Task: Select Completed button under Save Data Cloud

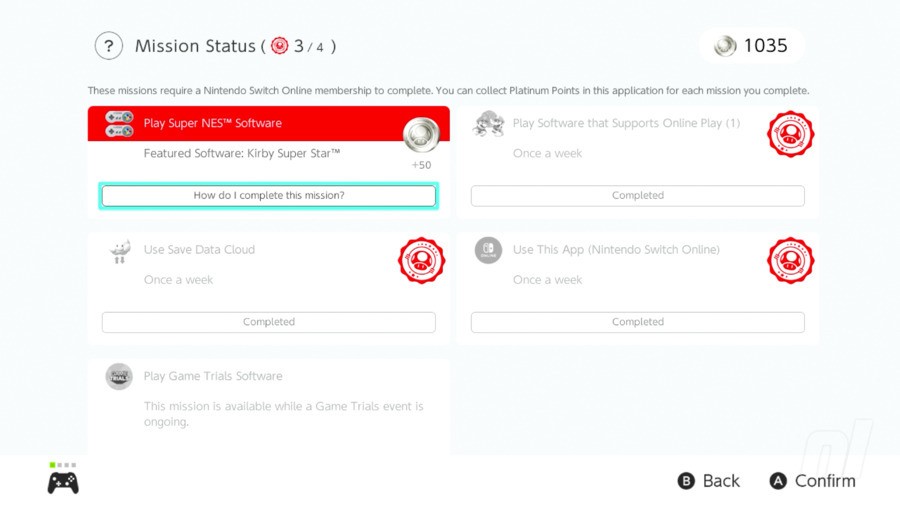Action: point(268,322)
